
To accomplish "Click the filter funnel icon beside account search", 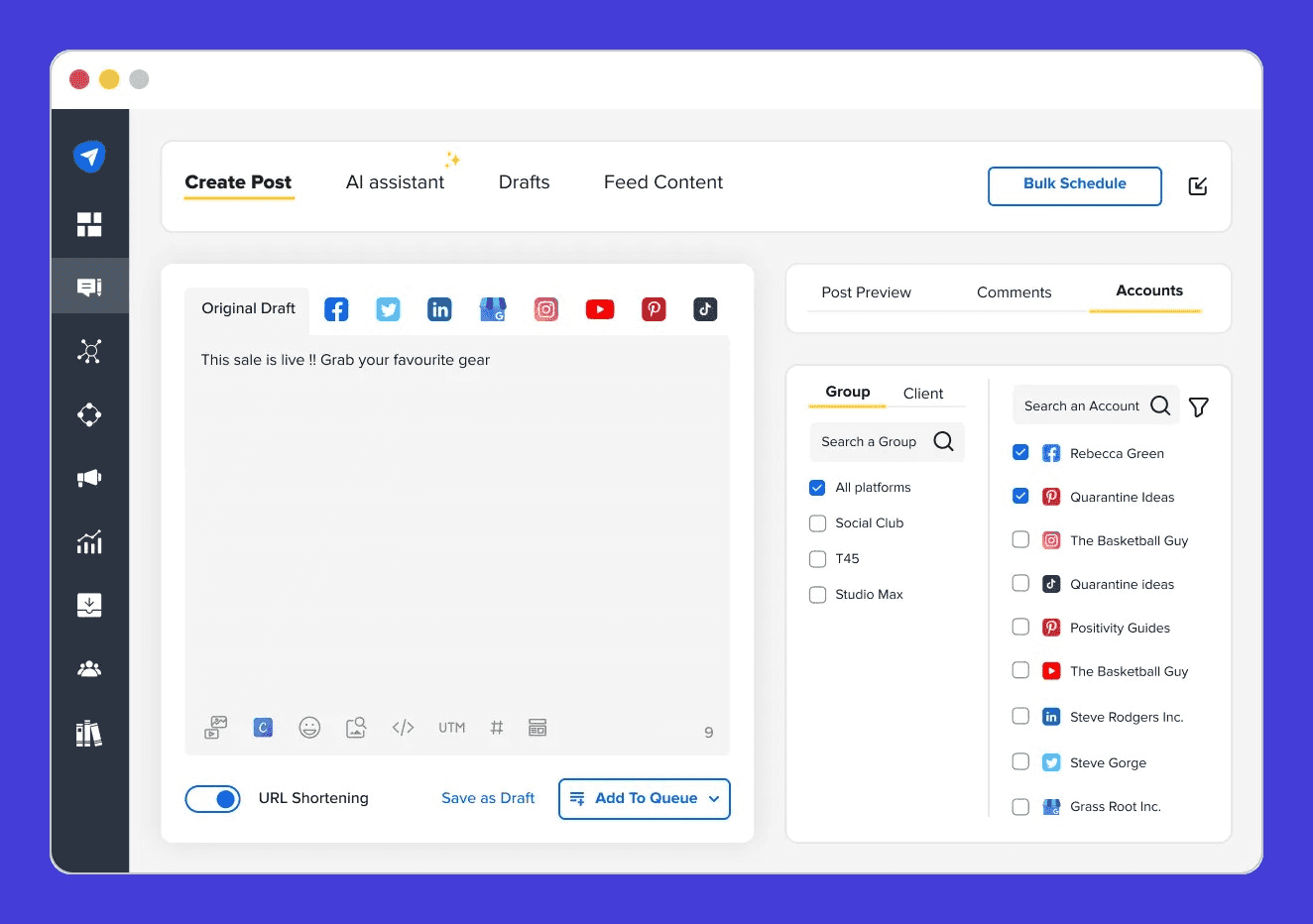I will (1198, 406).
